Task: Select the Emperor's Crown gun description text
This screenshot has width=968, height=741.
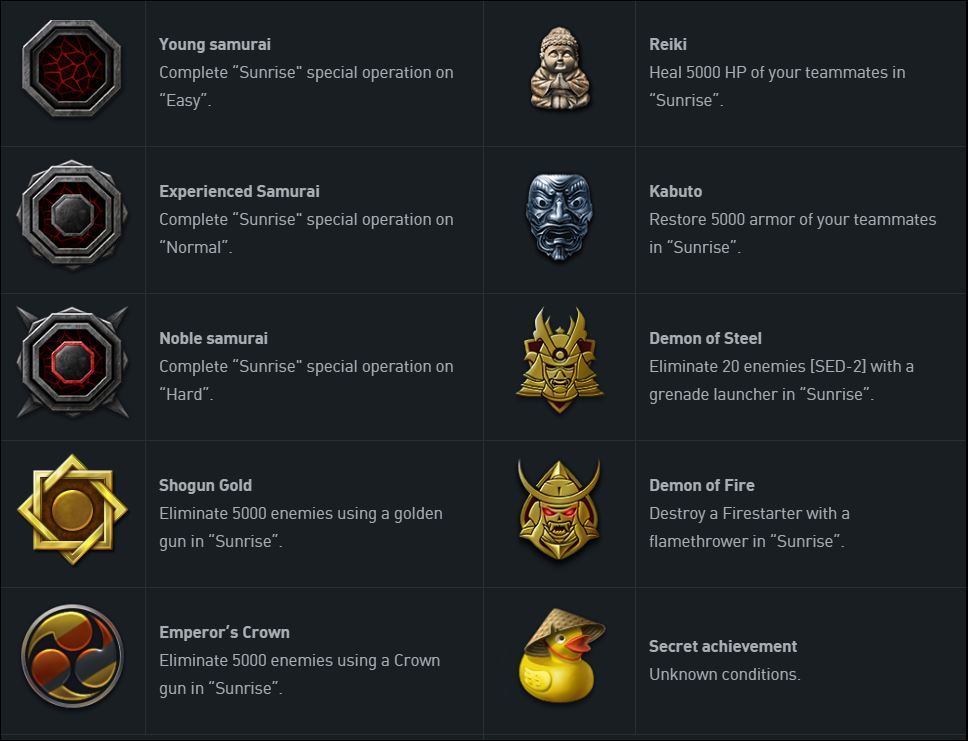Action: click(x=299, y=674)
